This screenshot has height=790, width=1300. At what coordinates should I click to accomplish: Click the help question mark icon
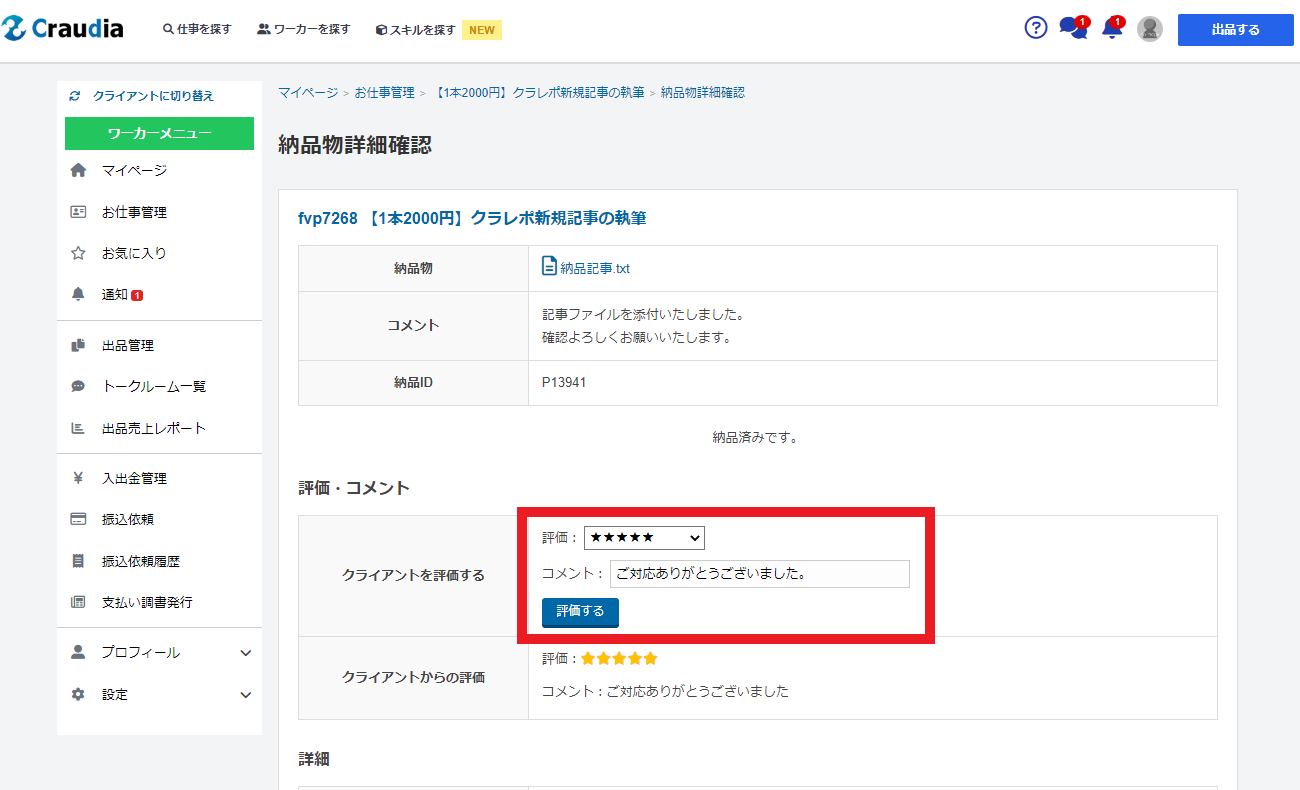(1036, 28)
